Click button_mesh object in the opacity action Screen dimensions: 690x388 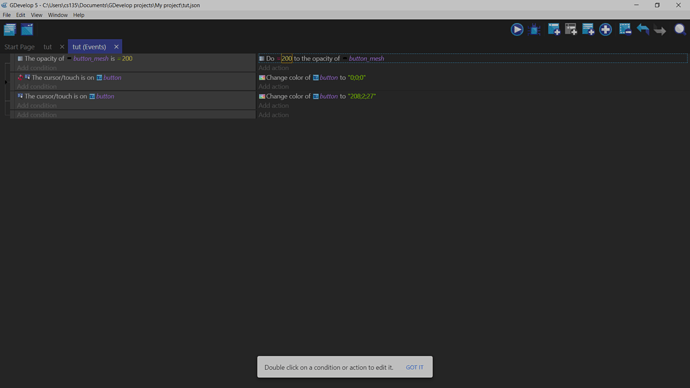(366, 59)
